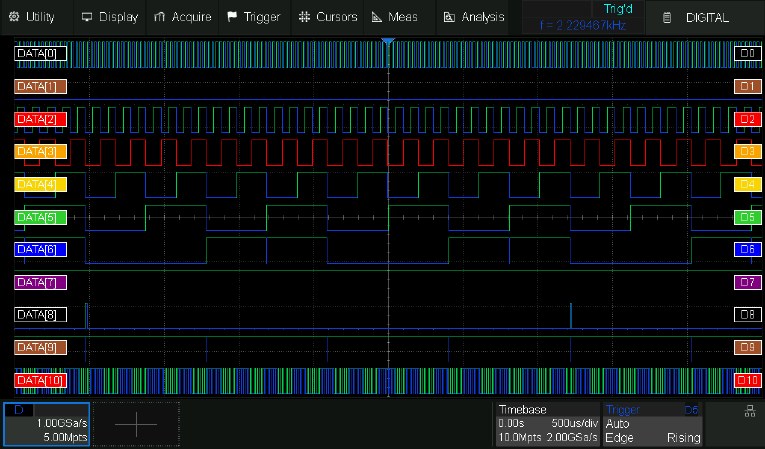Screen dimensions: 765x449
Task: Click the Trig'd status indicator
Action: tap(618, 9)
